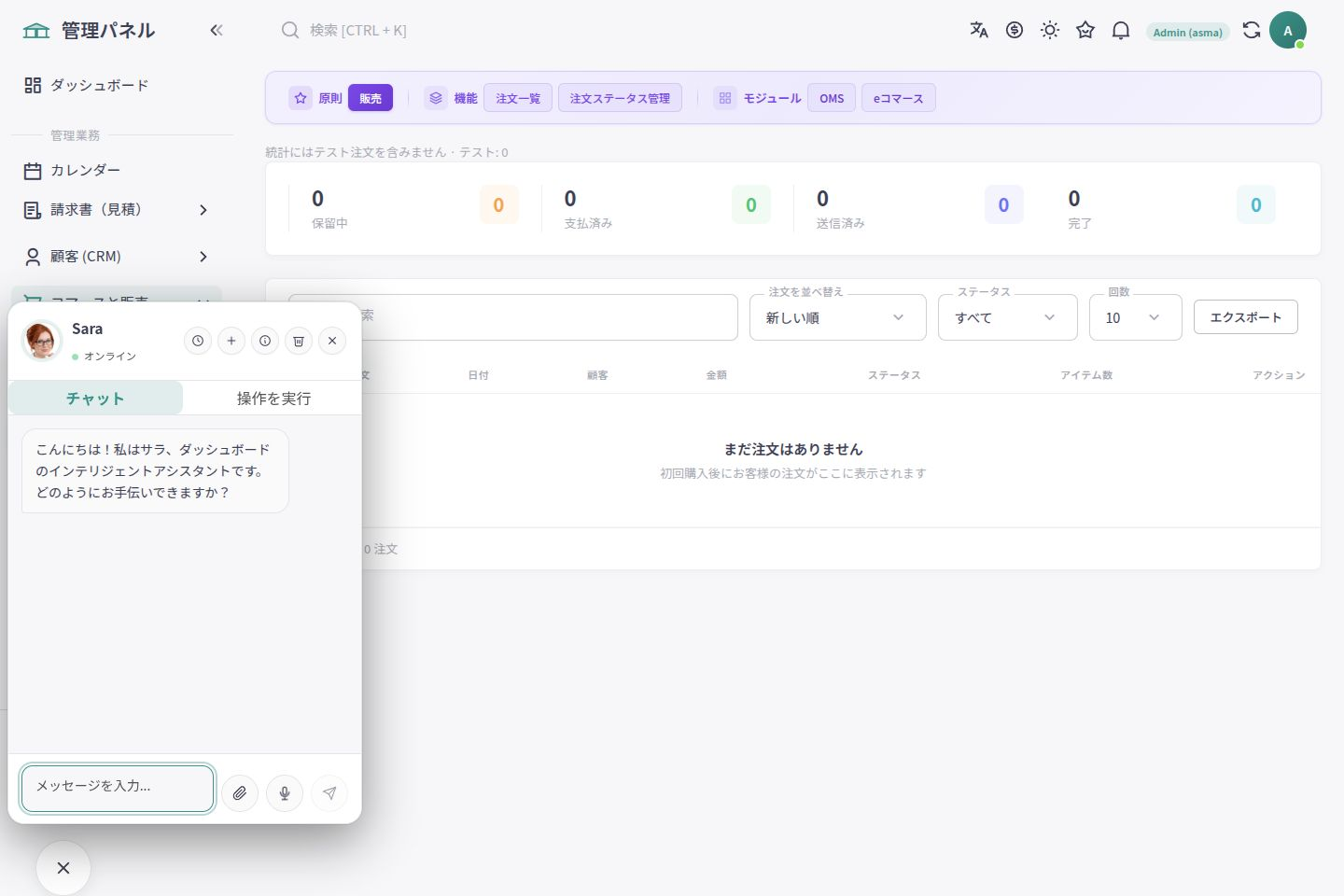Show Sara chat info icon
1344x896 pixels.
pos(265,341)
